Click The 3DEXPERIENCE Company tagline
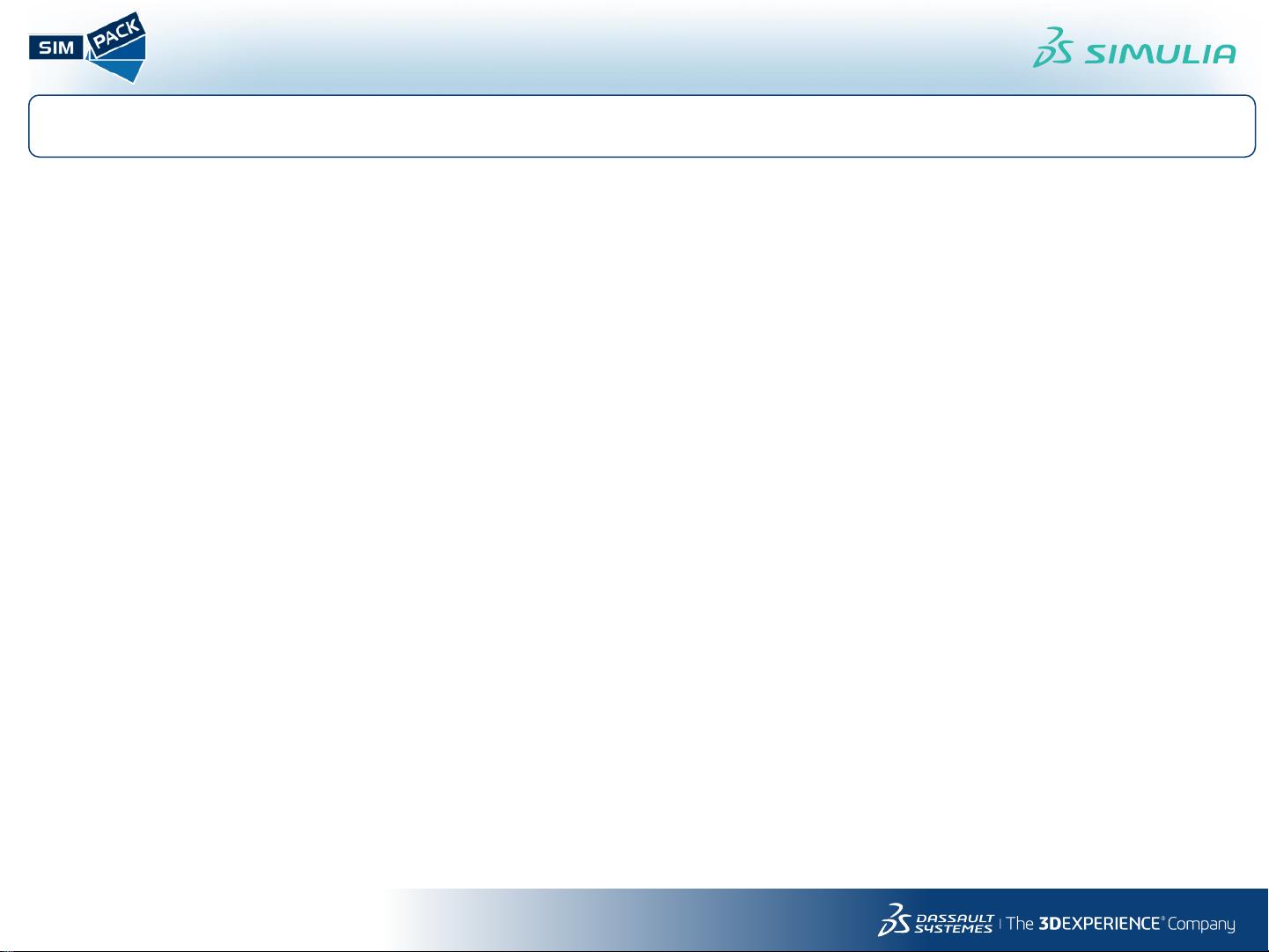Screen dimensions: 1269x952 (x=1120, y=924)
